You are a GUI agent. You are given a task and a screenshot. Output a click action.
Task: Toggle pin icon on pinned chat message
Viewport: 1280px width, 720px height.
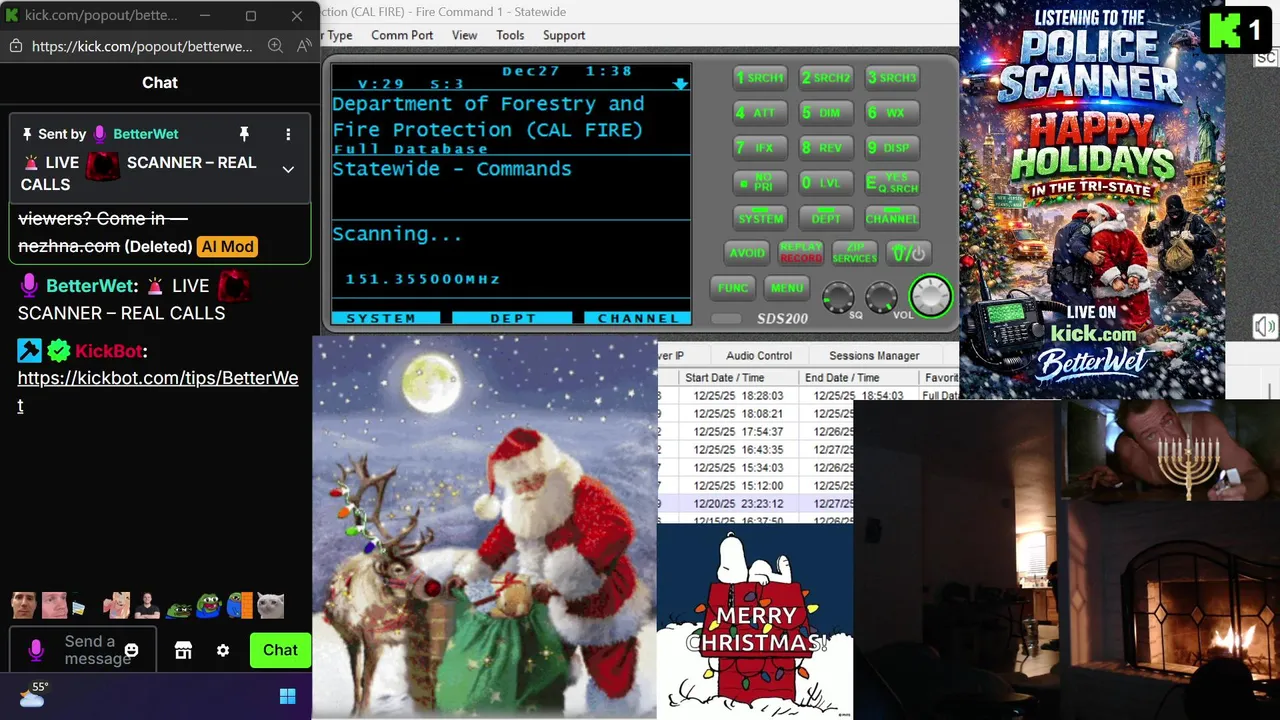[244, 134]
